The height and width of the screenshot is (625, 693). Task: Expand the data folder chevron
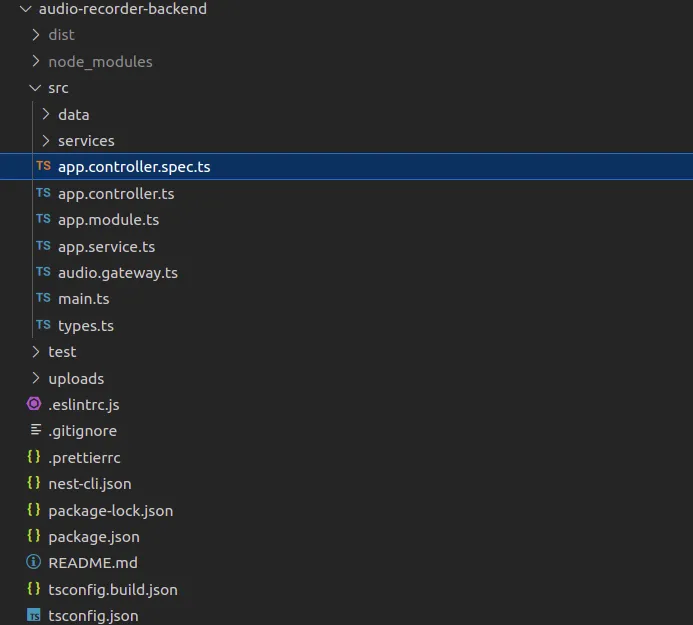(x=46, y=114)
